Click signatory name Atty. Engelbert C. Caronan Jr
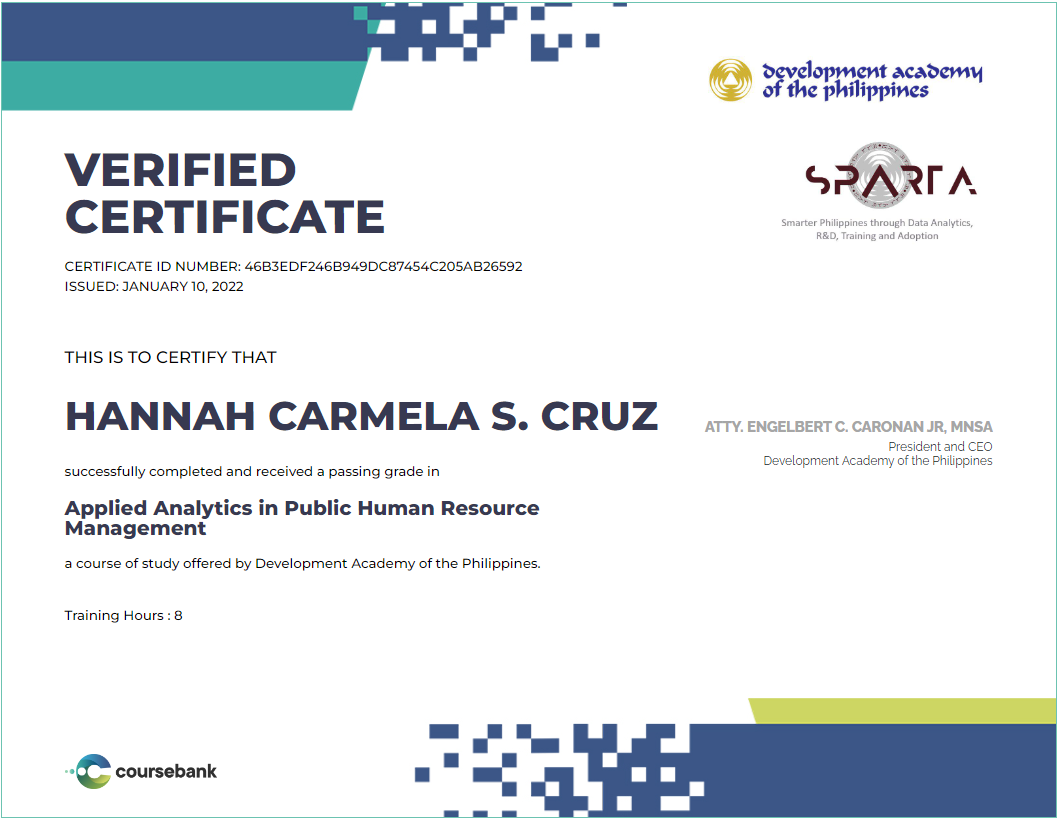 [848, 427]
